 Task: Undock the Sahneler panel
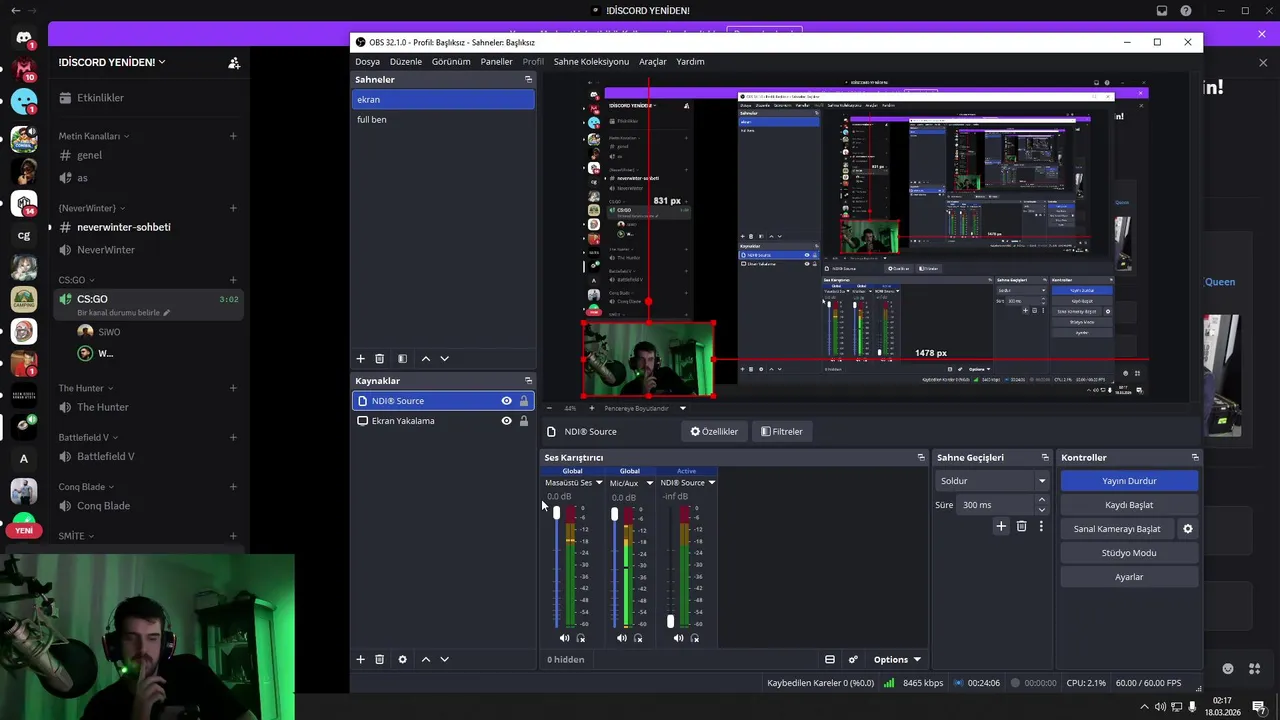click(x=528, y=79)
